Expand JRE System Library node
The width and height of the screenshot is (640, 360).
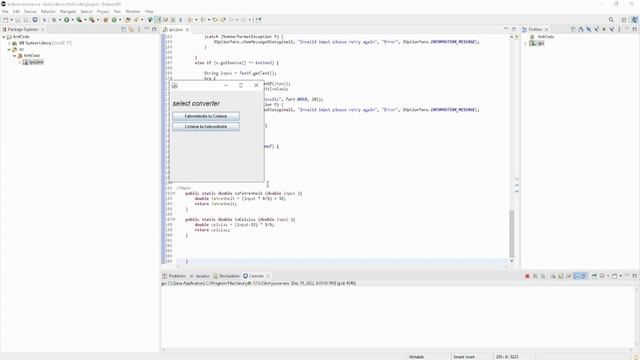(9, 43)
